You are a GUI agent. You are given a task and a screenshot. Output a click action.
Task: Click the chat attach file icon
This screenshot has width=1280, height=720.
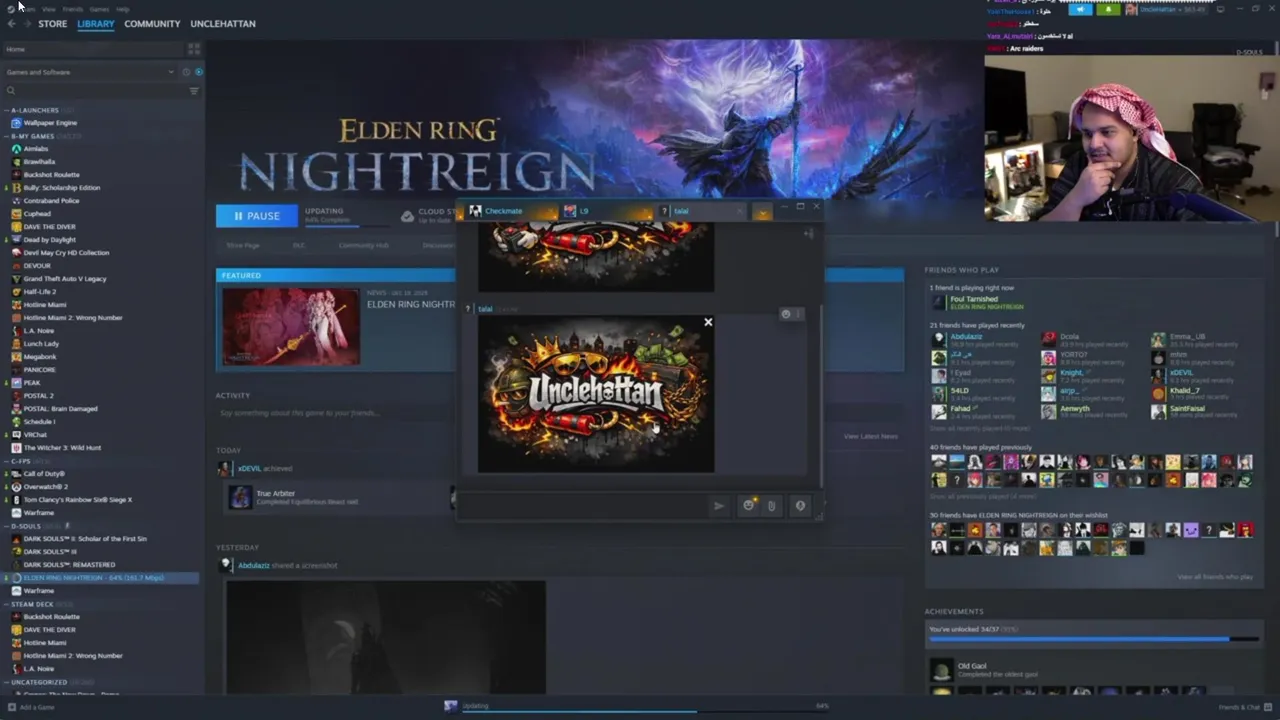(x=771, y=506)
